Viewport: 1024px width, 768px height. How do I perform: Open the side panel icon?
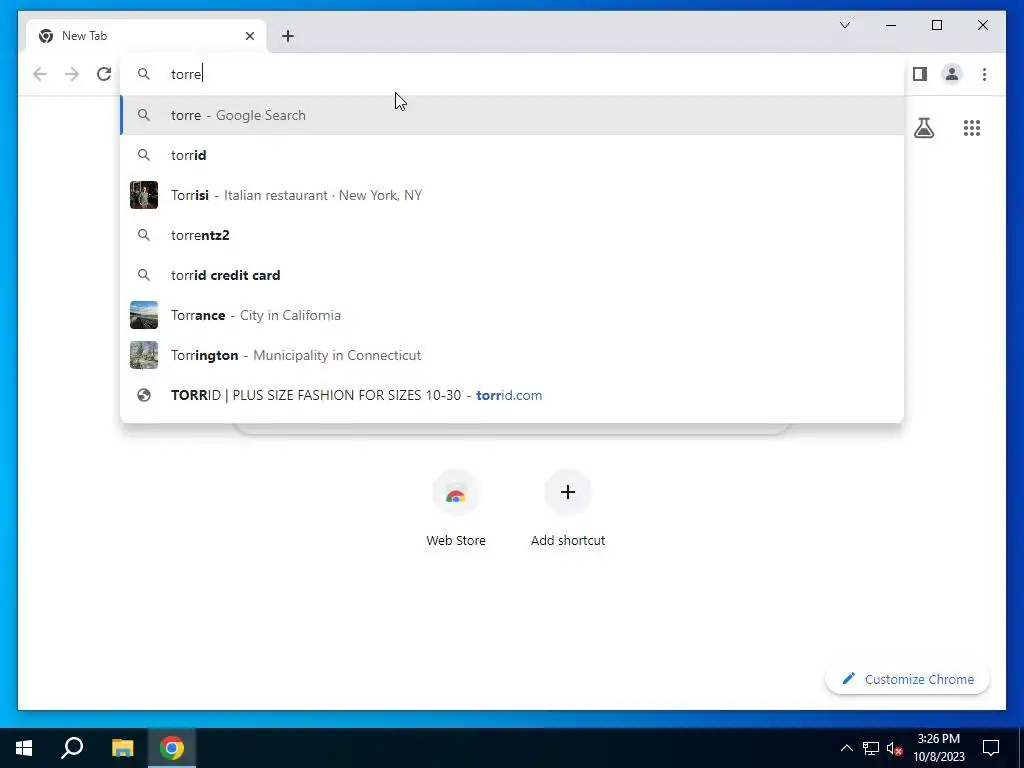(920, 74)
